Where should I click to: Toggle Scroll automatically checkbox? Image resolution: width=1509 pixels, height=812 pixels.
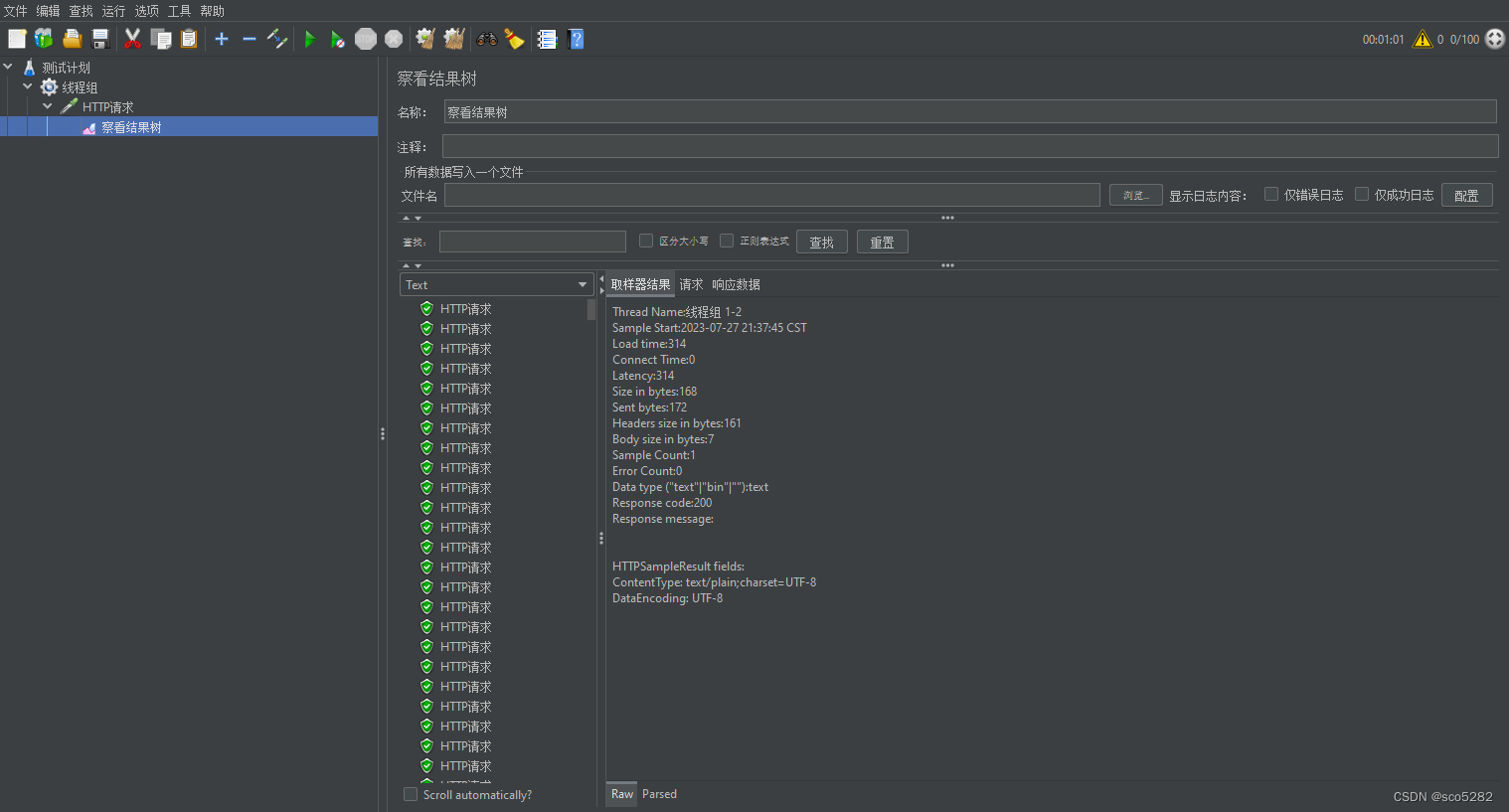click(411, 794)
